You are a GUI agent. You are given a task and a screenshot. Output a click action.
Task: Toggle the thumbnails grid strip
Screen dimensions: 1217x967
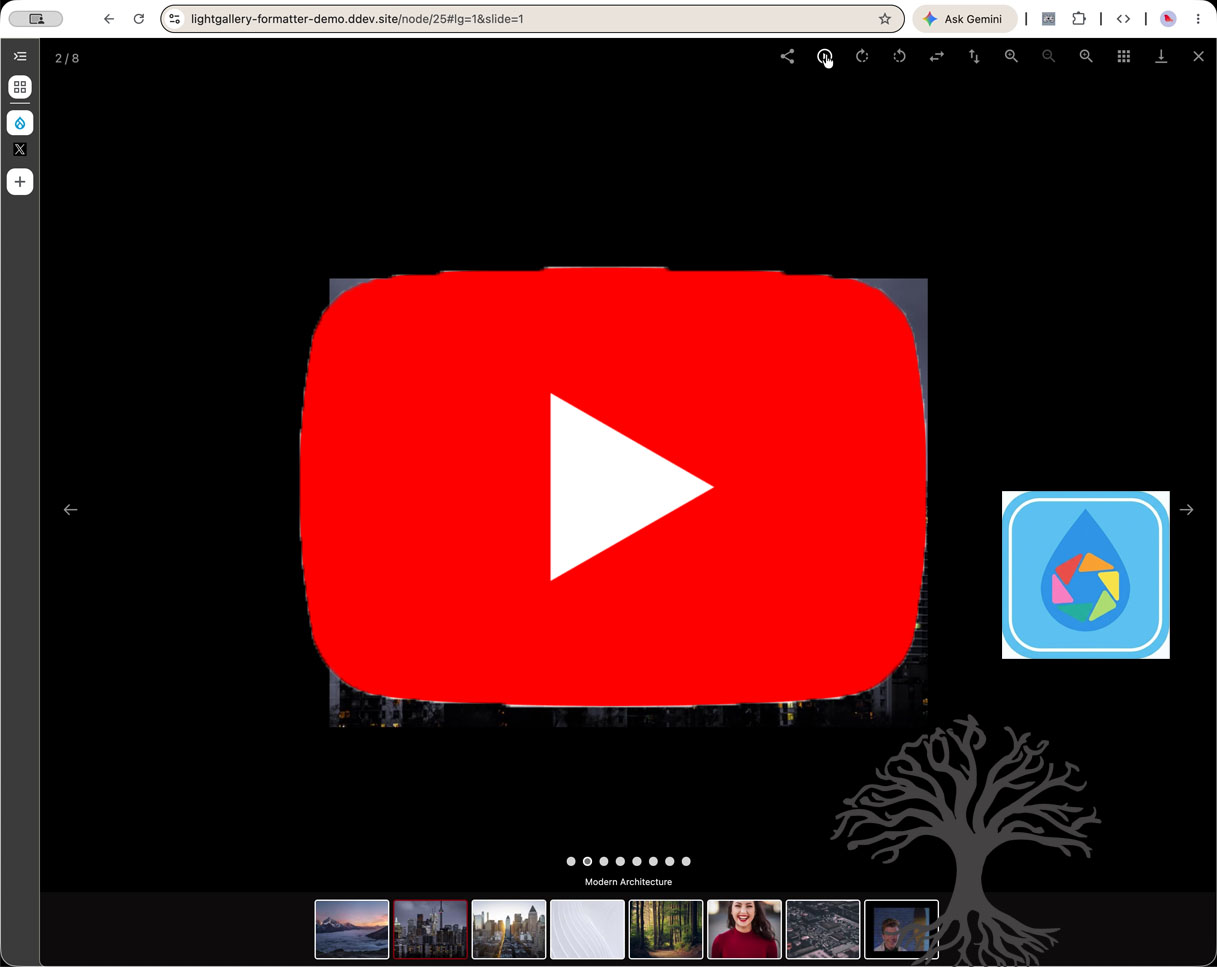(x=1124, y=57)
